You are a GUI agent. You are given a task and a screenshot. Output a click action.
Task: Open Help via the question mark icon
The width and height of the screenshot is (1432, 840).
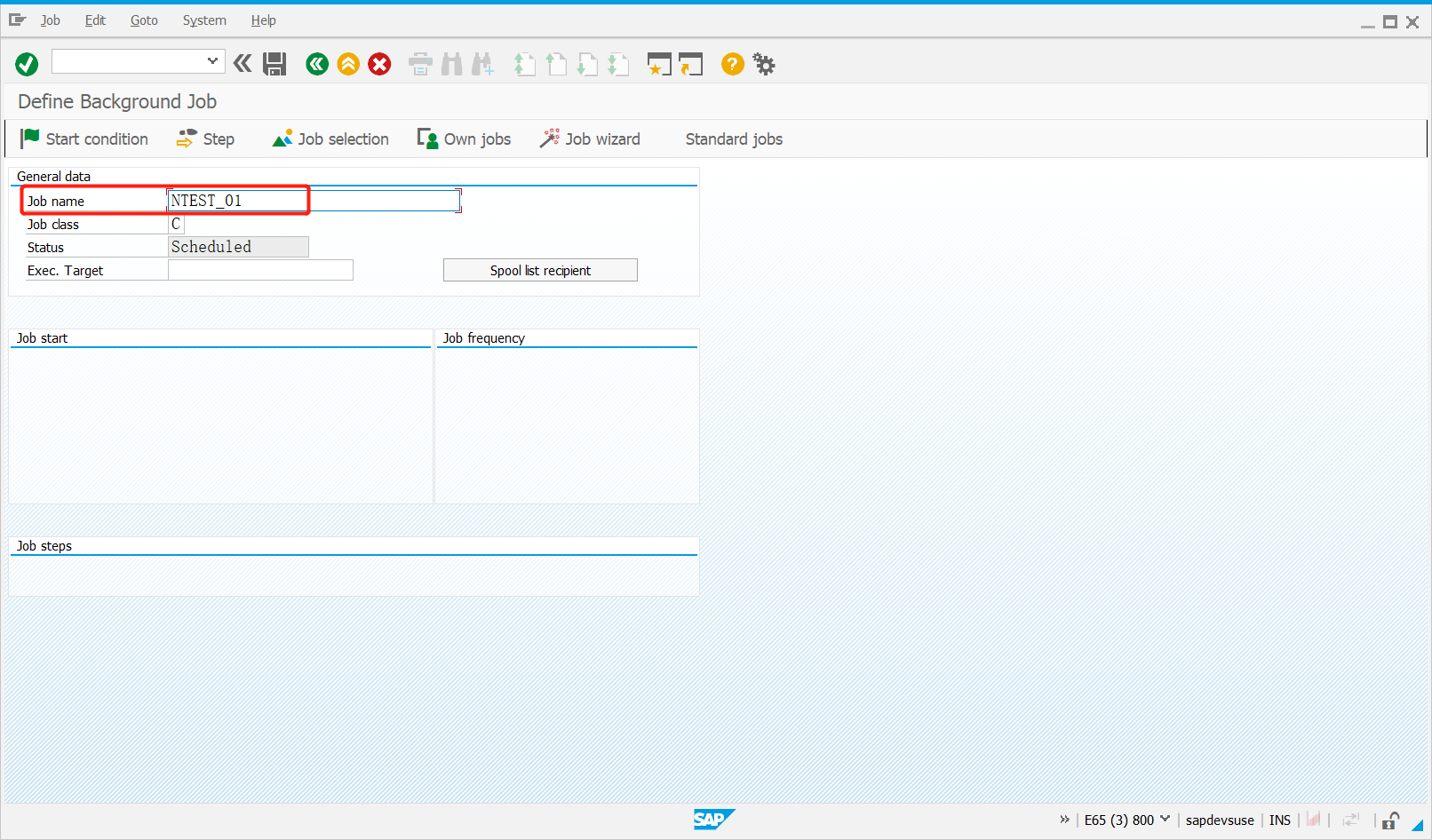(731, 63)
